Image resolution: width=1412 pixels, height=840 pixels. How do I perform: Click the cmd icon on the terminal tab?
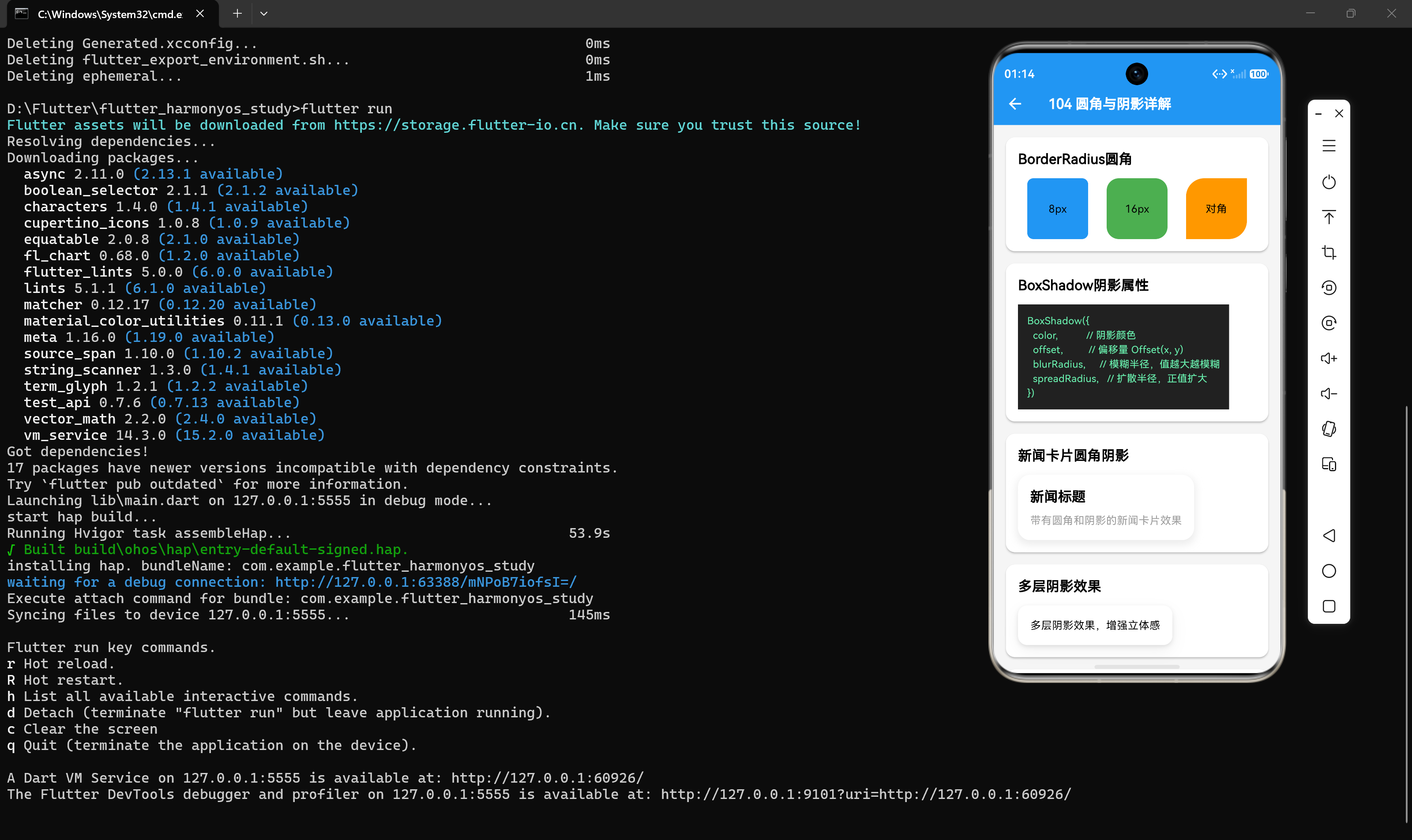click(22, 14)
